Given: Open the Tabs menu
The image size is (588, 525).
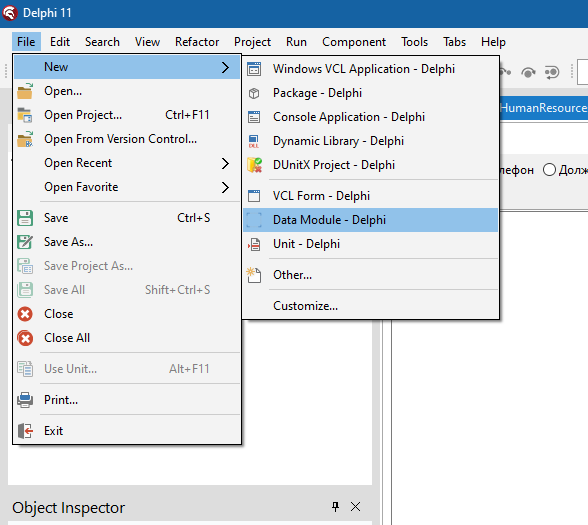Looking at the screenshot, I should [x=454, y=42].
